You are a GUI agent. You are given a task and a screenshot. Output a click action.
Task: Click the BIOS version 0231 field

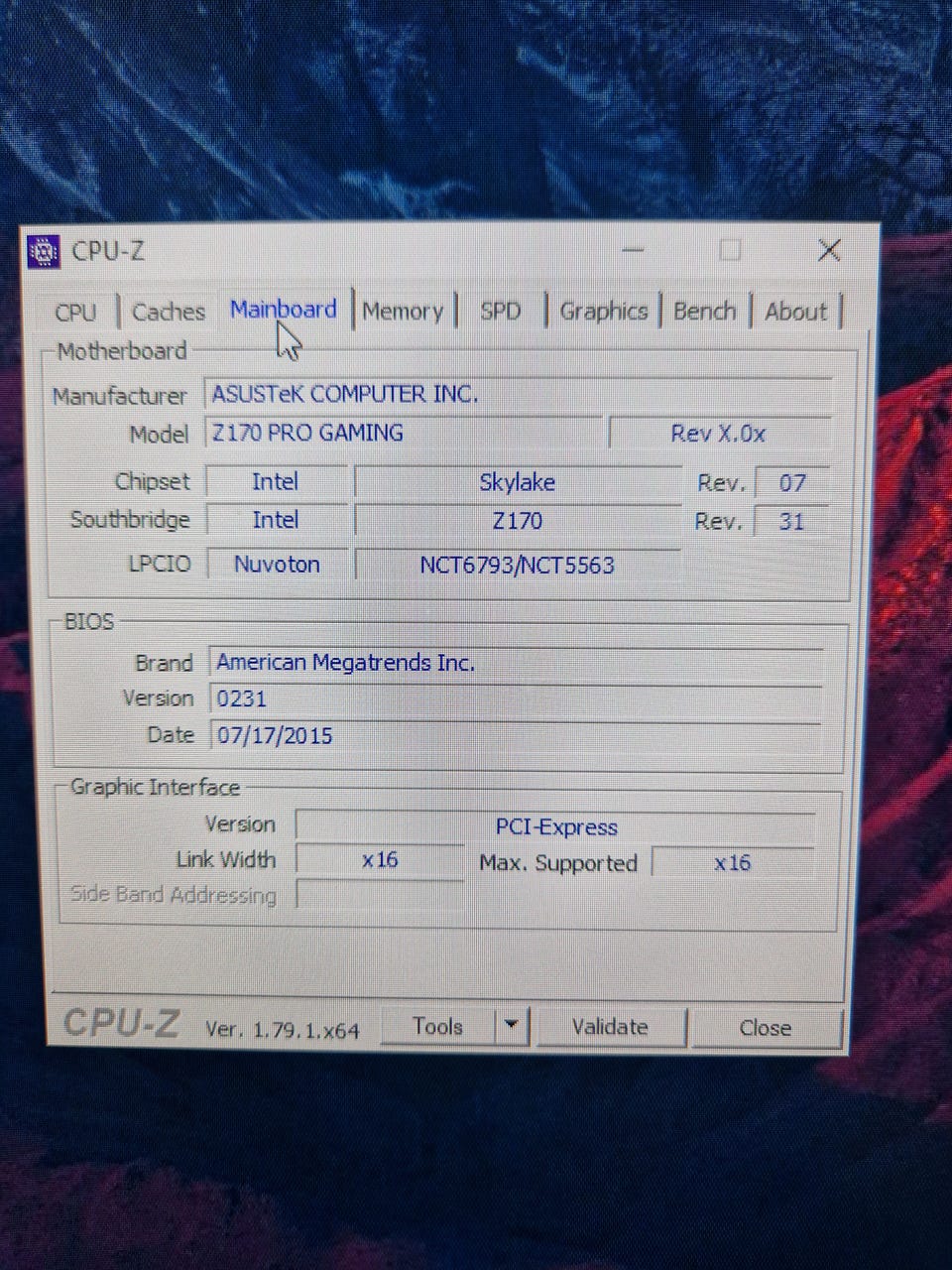click(516, 699)
